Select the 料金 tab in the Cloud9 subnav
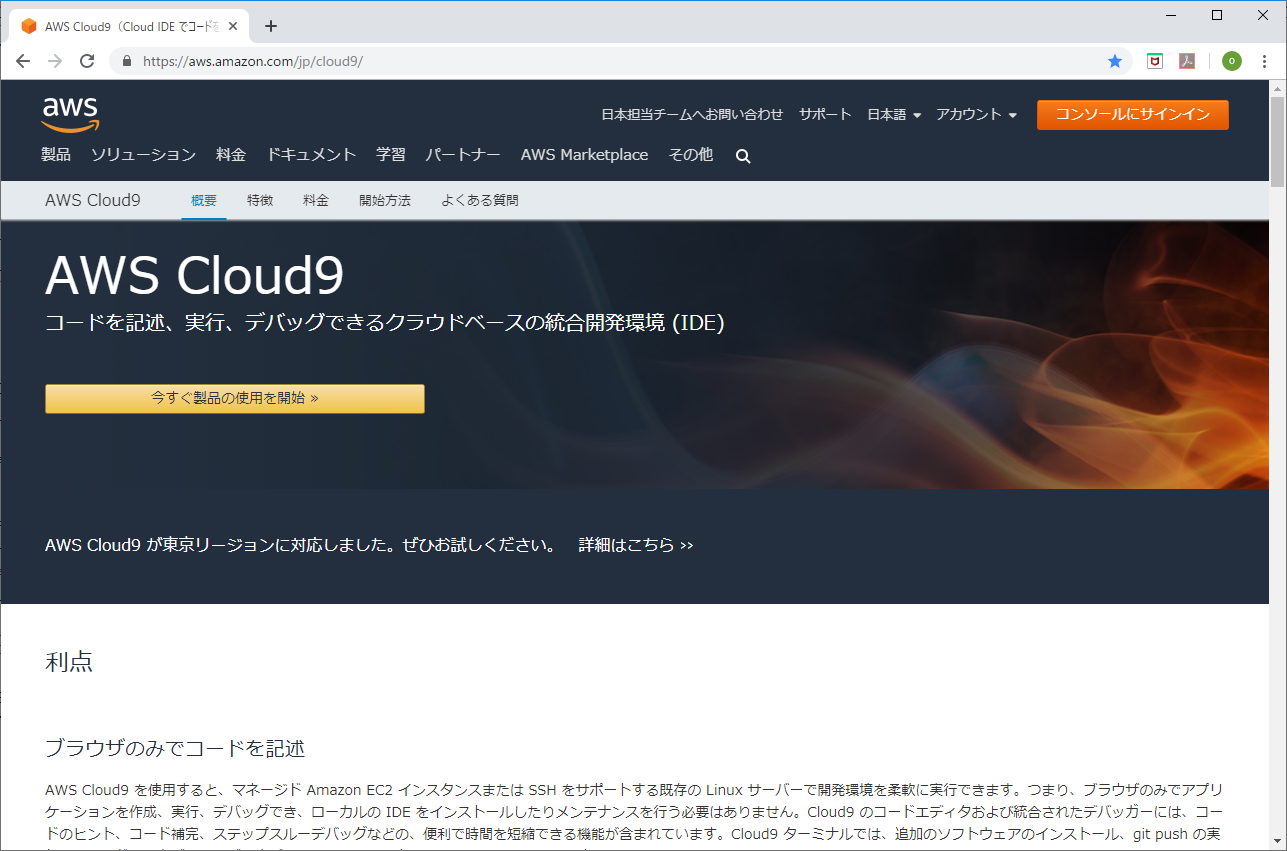Image resolution: width=1287 pixels, height=851 pixels. [316, 200]
